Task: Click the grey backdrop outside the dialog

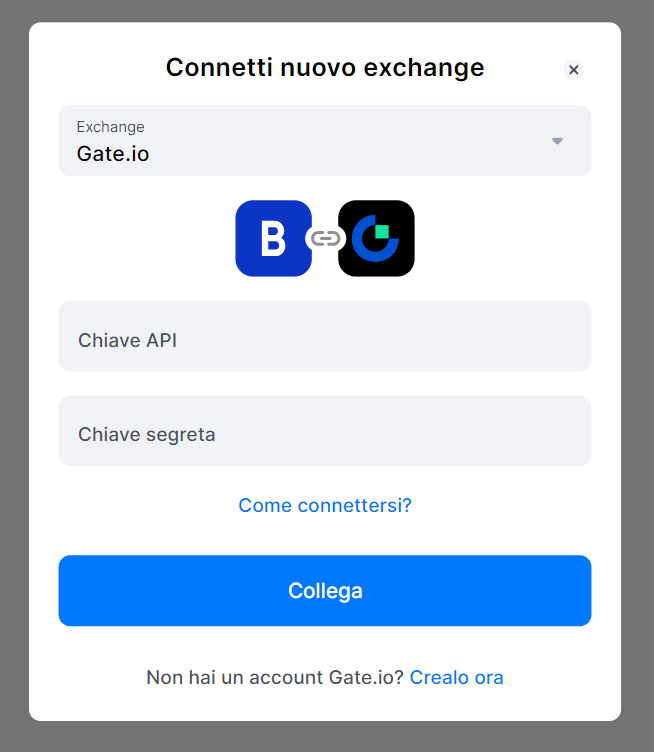Action: pos(14,400)
